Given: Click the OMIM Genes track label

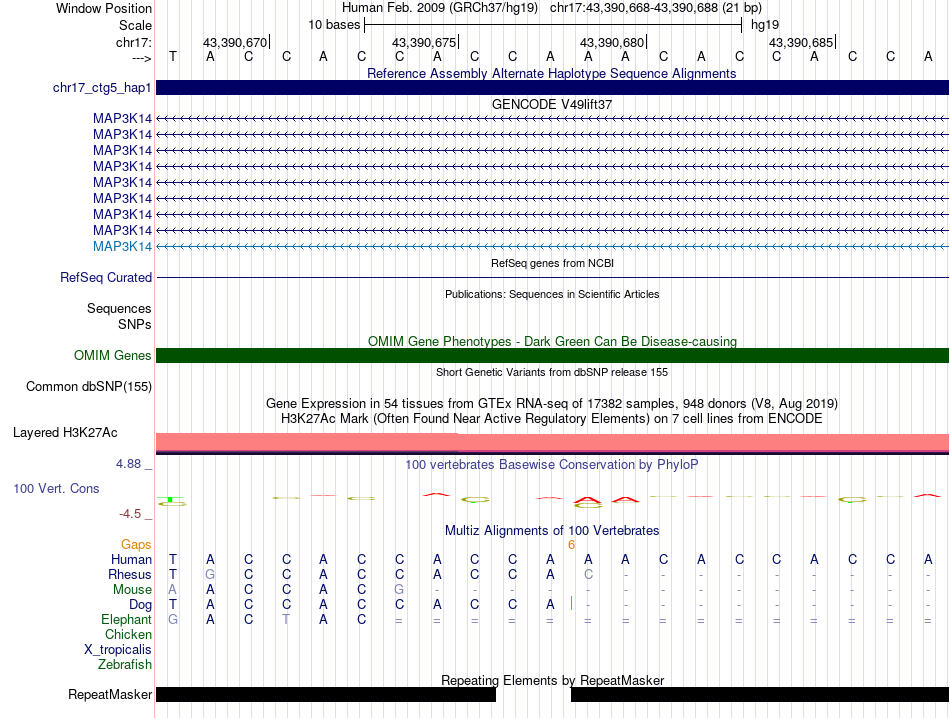Looking at the screenshot, I should pyautogui.click(x=113, y=356).
